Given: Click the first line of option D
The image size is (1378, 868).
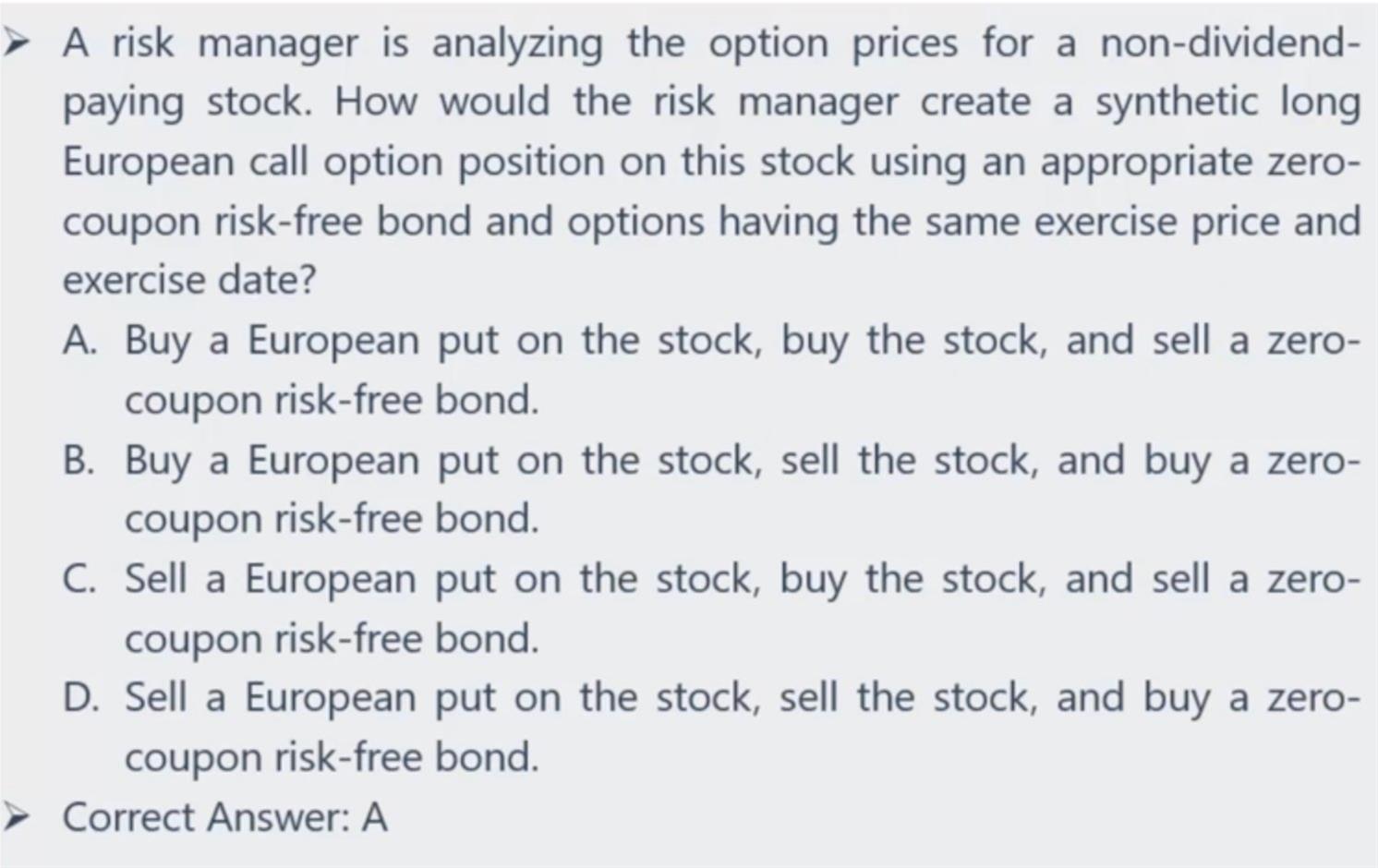Looking at the screenshot, I should 743,698.
